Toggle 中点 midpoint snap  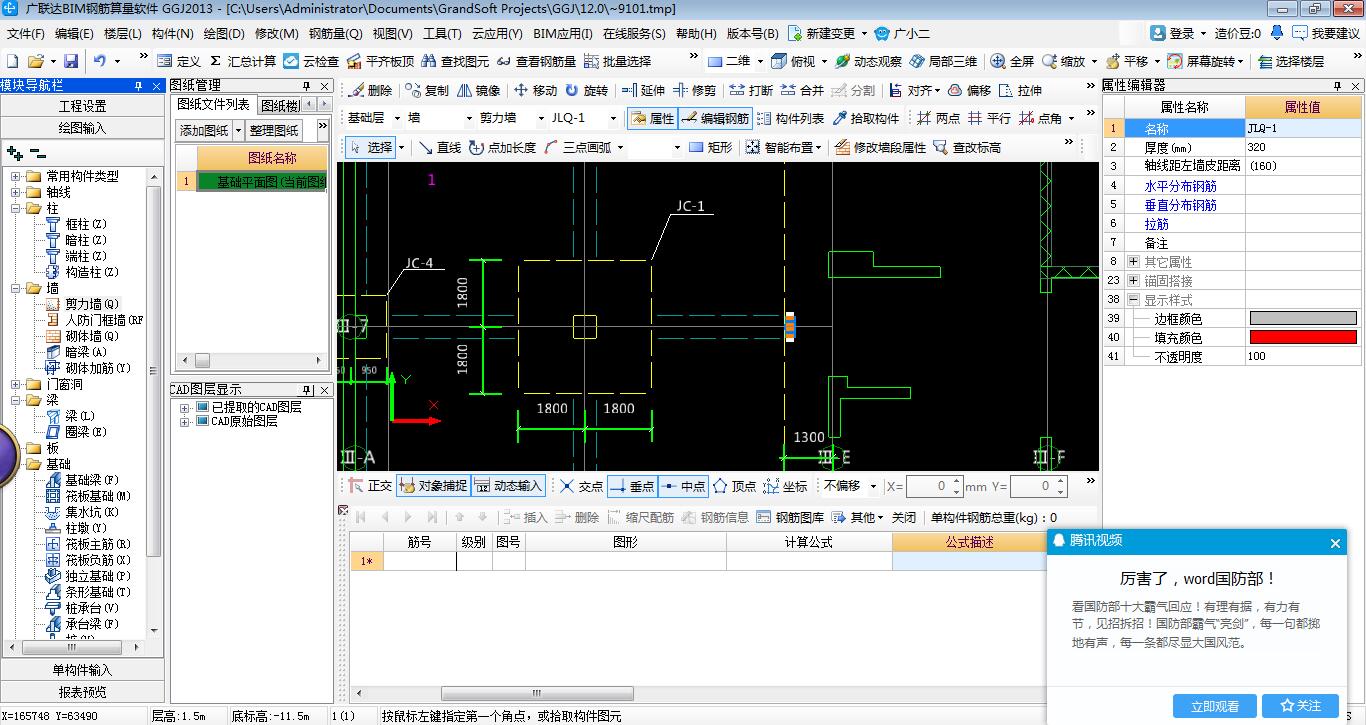pos(683,486)
